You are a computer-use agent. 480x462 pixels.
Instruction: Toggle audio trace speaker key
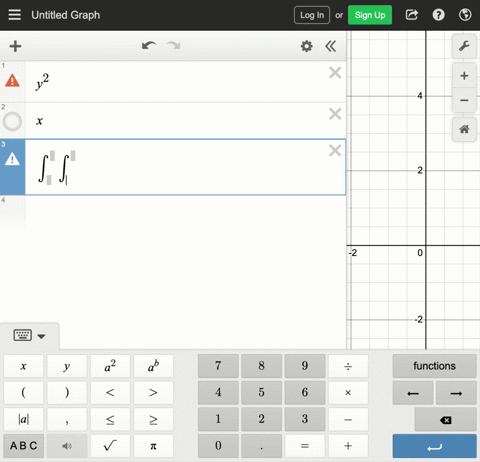pyautogui.click(x=67, y=446)
